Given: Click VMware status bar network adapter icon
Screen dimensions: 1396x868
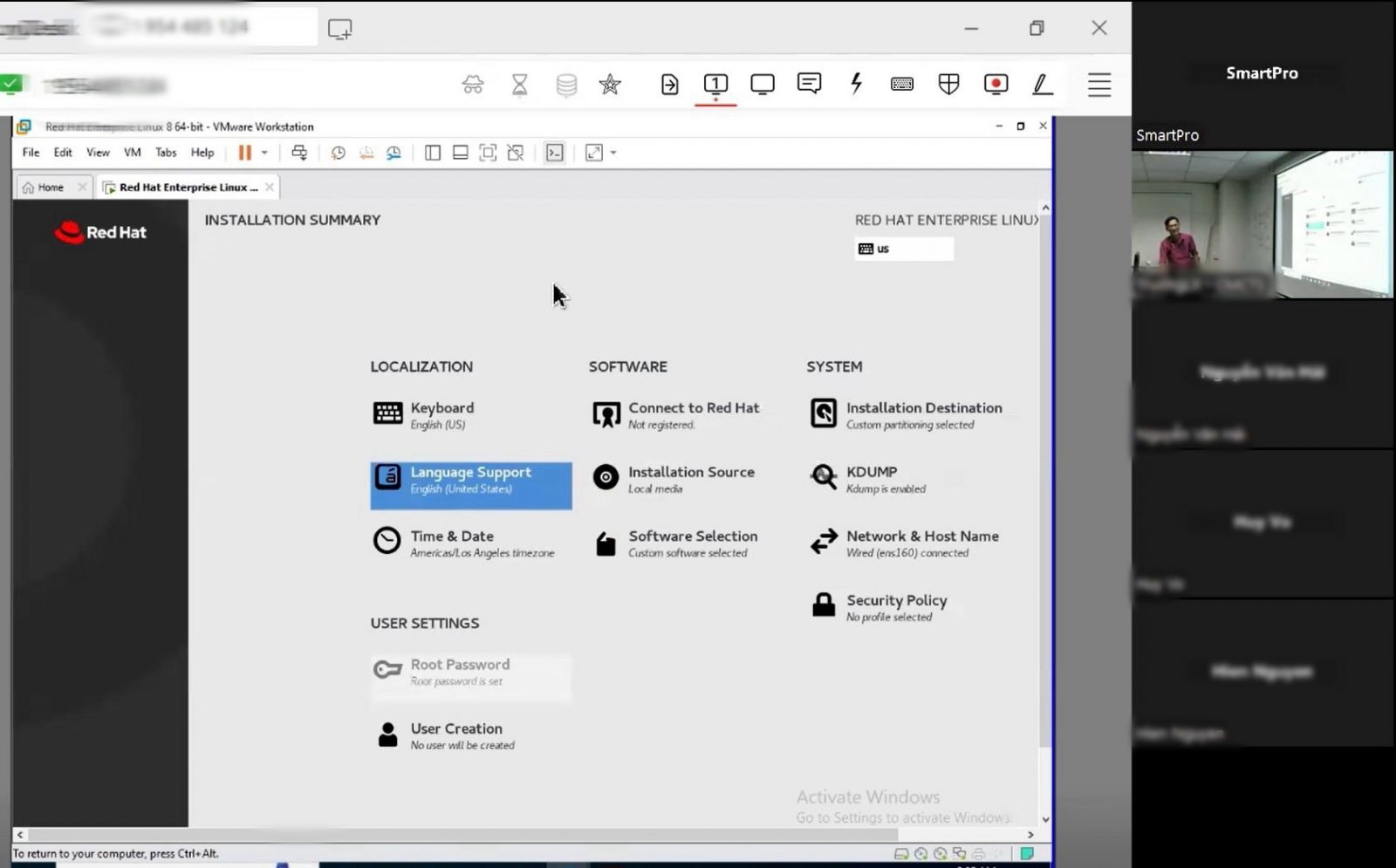Looking at the screenshot, I should (959, 854).
